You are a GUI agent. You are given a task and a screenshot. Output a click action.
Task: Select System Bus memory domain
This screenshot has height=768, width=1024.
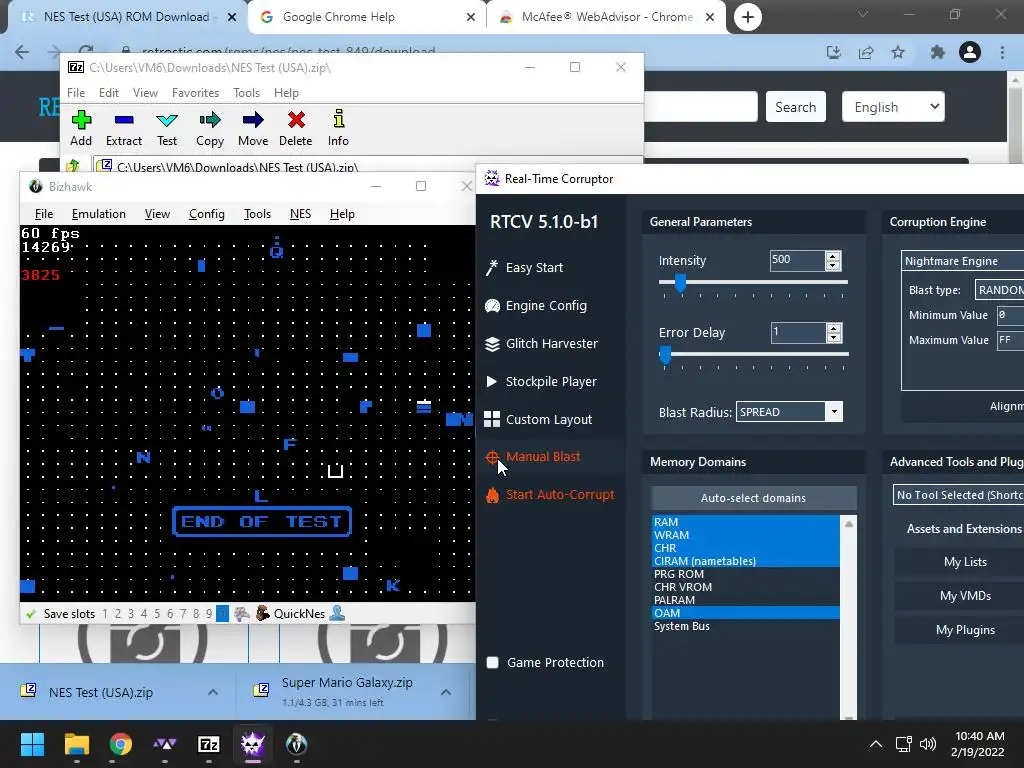tap(745, 626)
